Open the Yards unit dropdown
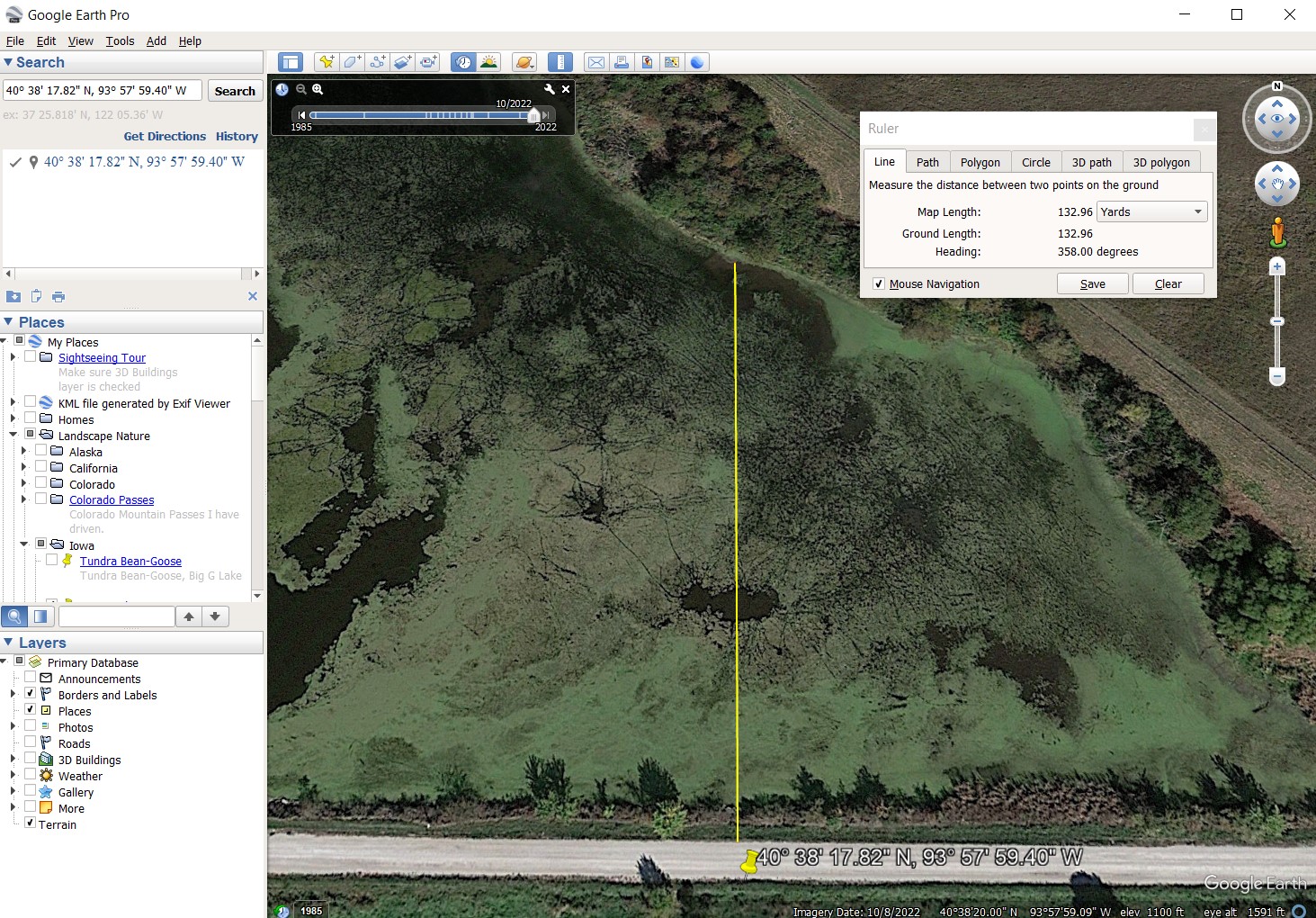This screenshot has height=918, width=1316. click(x=1151, y=211)
